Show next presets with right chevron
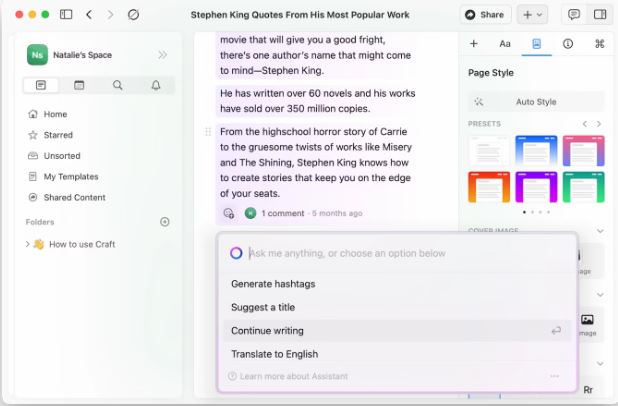Screen dimensions: 618x406 (x=599, y=124)
